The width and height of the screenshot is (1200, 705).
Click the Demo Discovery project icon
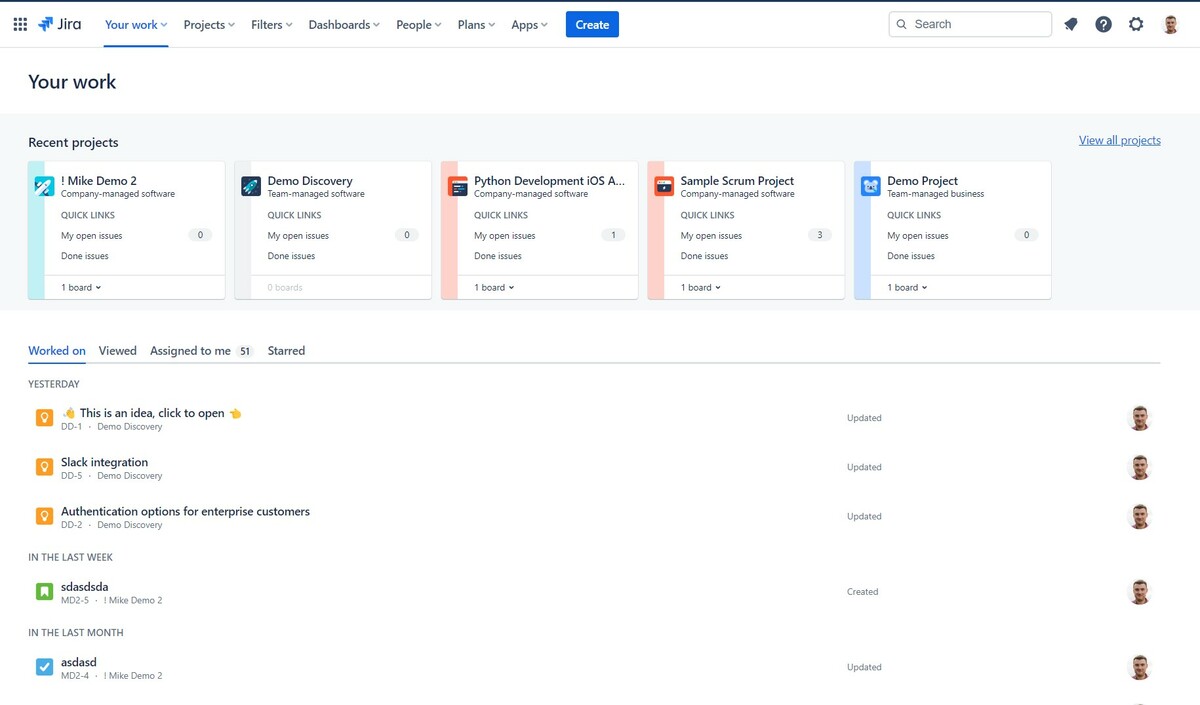[249, 186]
